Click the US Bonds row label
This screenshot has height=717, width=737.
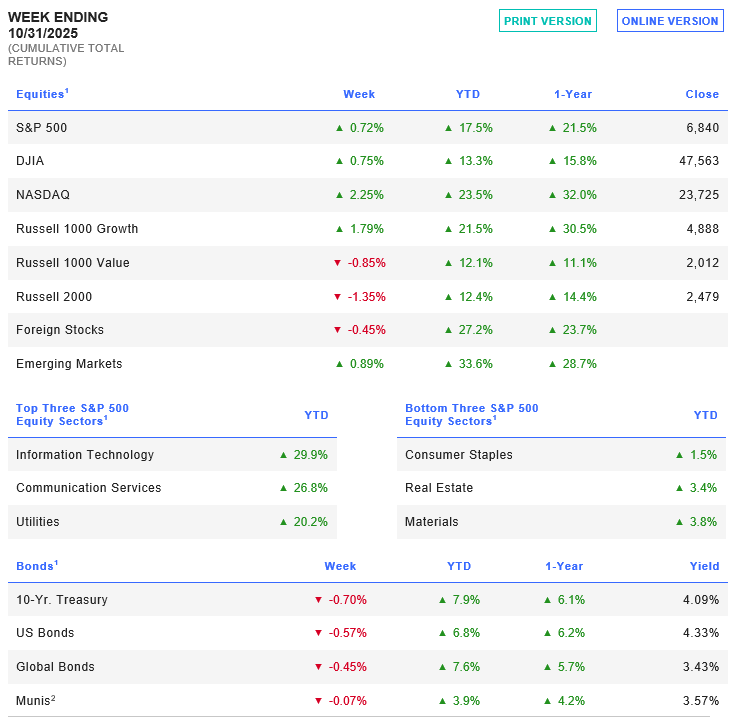pyautogui.click(x=45, y=632)
